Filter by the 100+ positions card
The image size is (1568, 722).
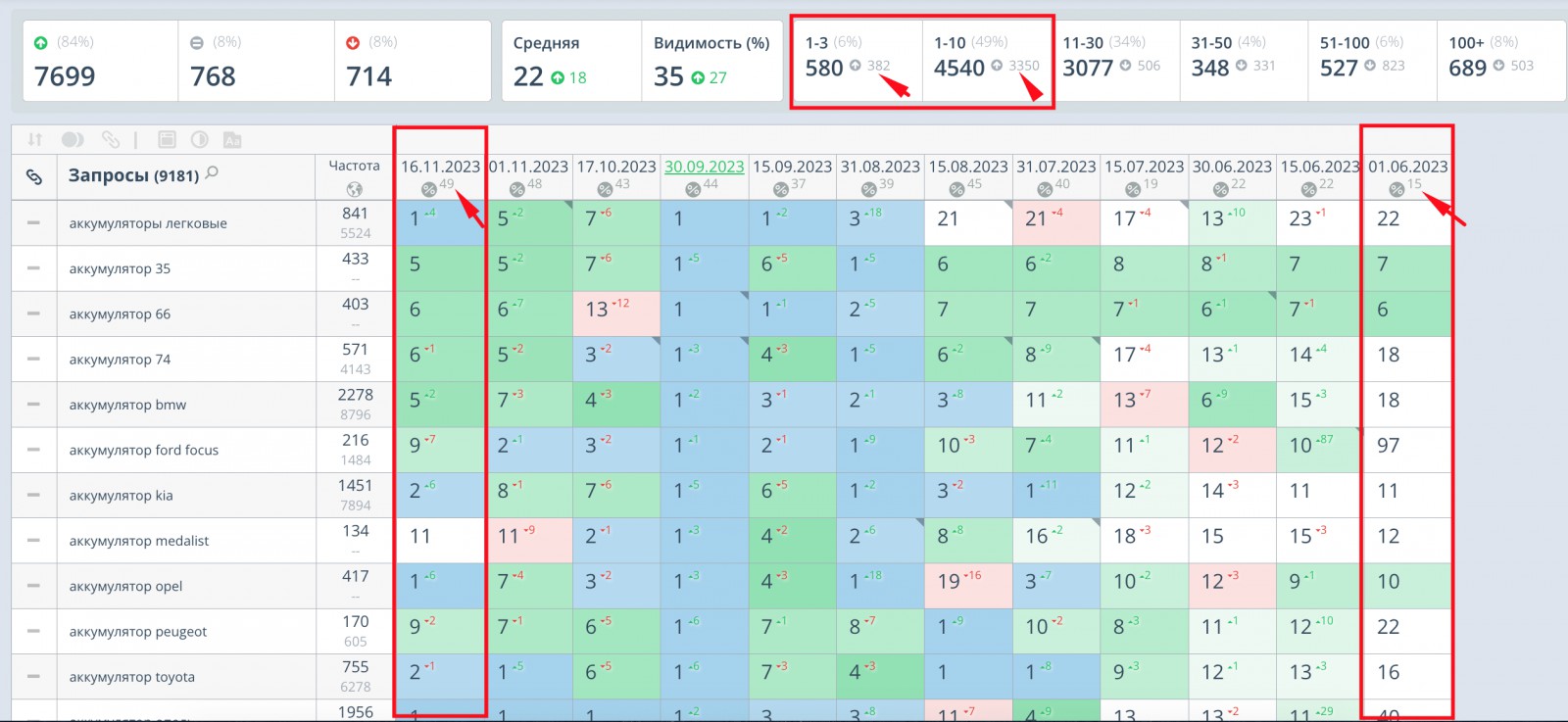click(x=1501, y=60)
